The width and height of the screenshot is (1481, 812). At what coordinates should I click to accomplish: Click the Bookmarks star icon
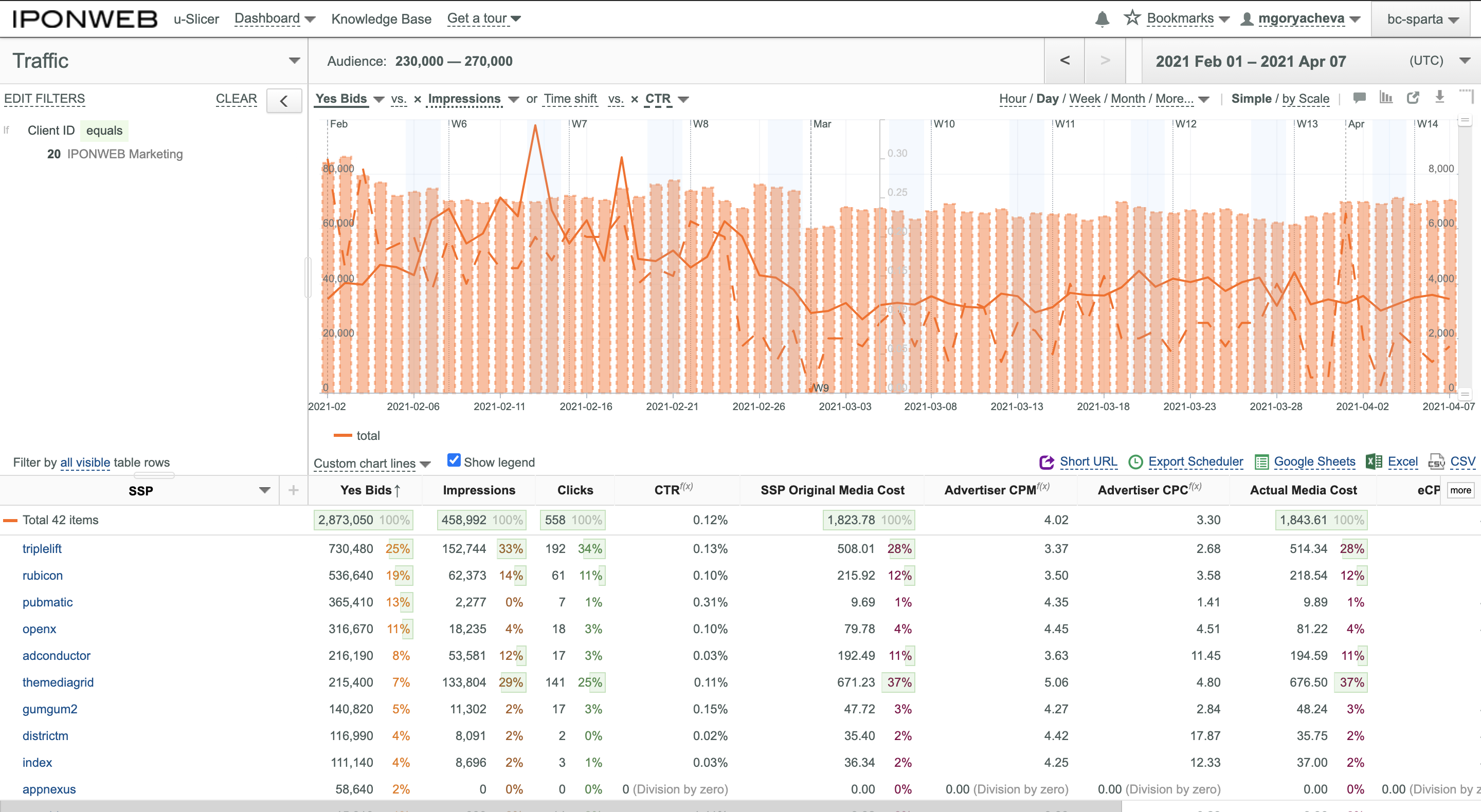(x=1131, y=18)
